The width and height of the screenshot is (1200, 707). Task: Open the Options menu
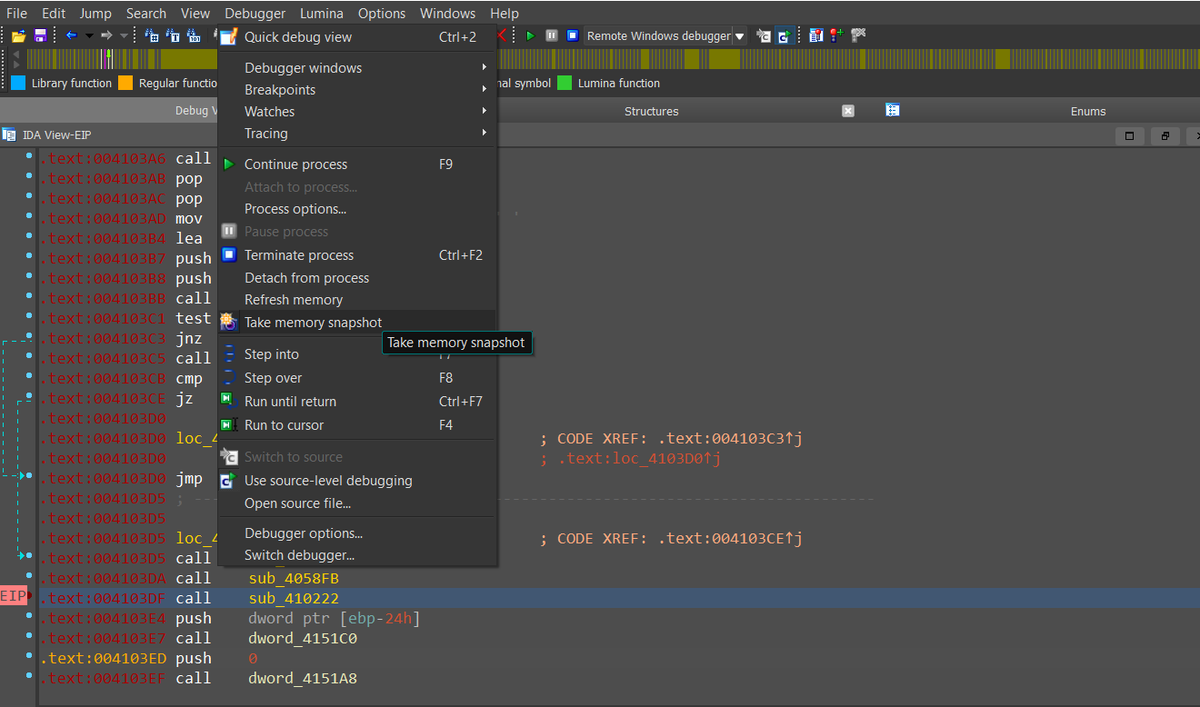tap(382, 13)
